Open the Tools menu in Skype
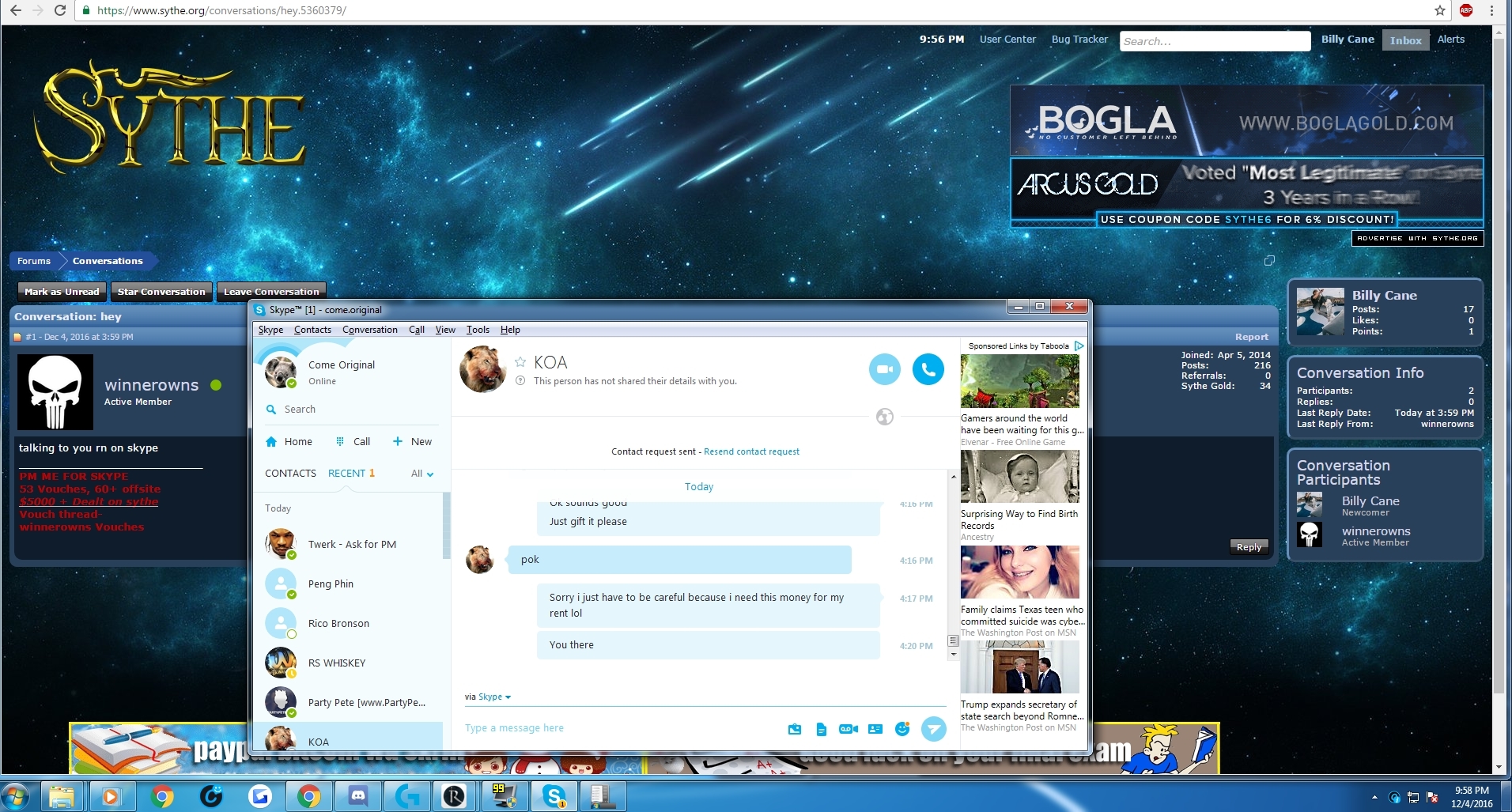This screenshot has width=1512, height=812. coord(478,330)
